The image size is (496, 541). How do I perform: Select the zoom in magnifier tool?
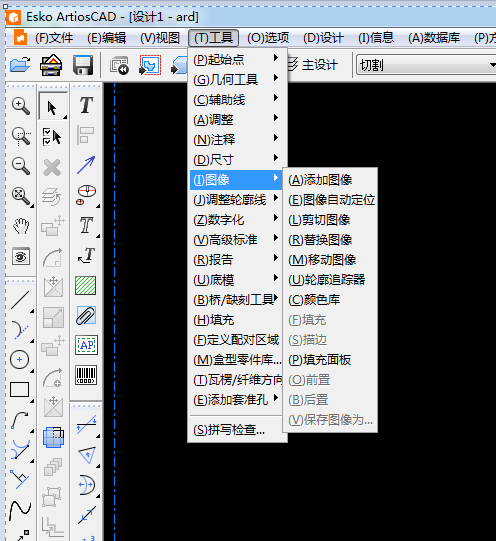21,106
